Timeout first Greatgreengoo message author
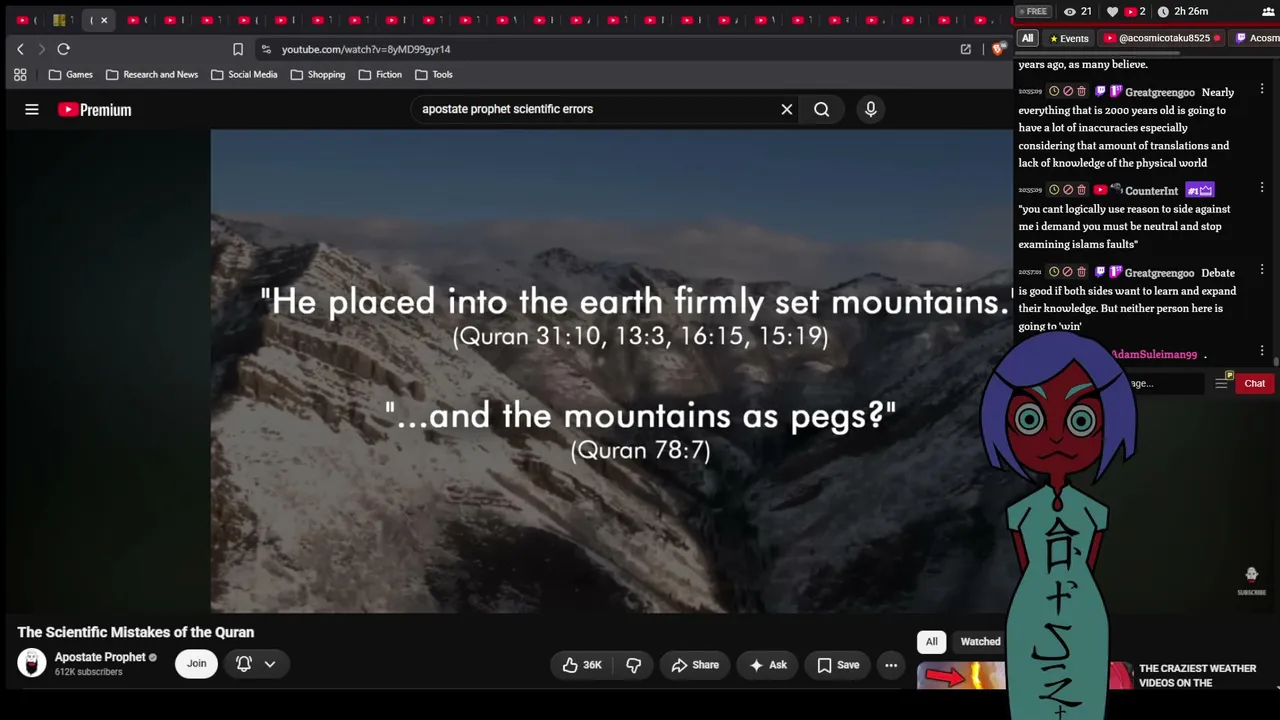The image size is (1280, 720). tap(1054, 92)
